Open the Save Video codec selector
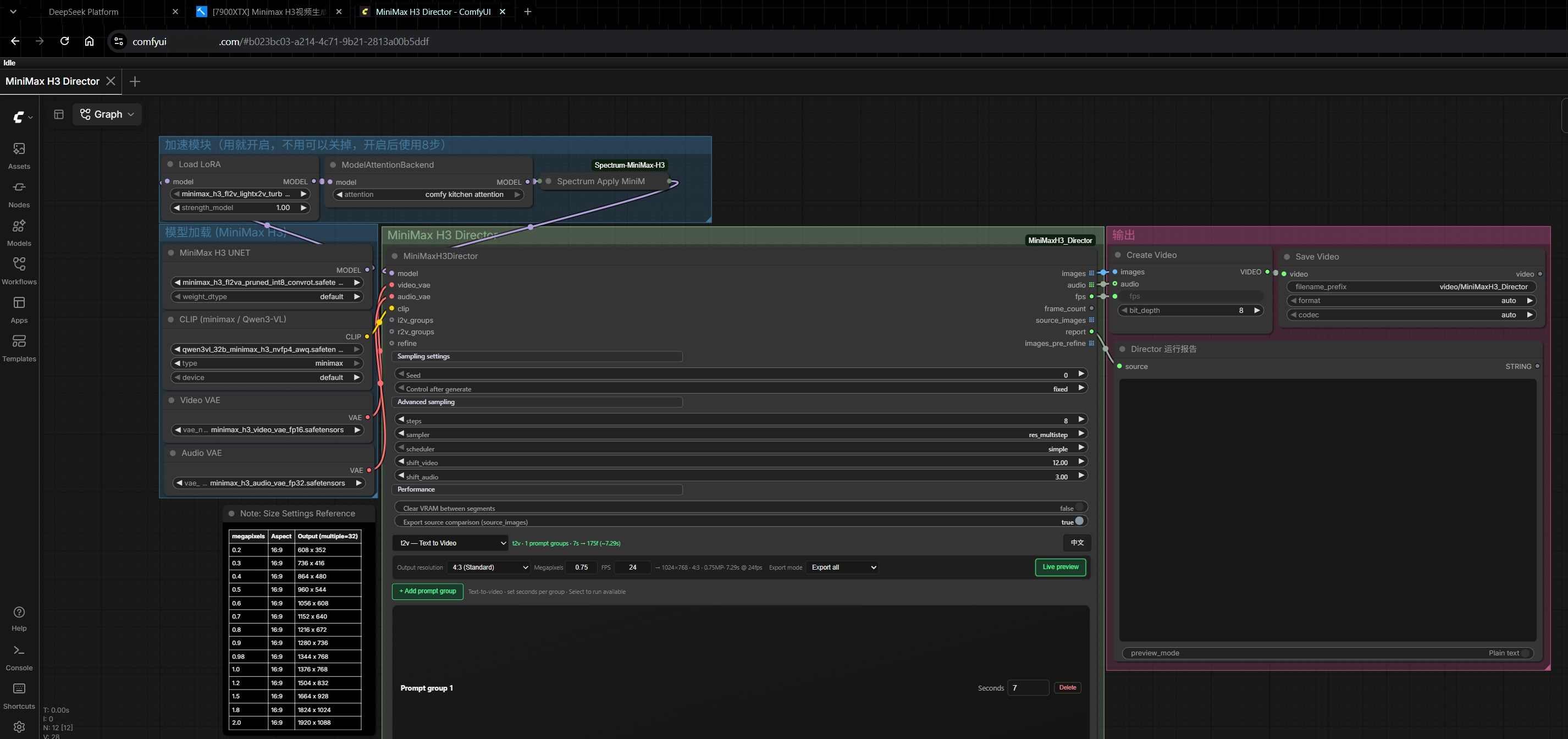This screenshot has height=739, width=1568. click(x=1411, y=315)
